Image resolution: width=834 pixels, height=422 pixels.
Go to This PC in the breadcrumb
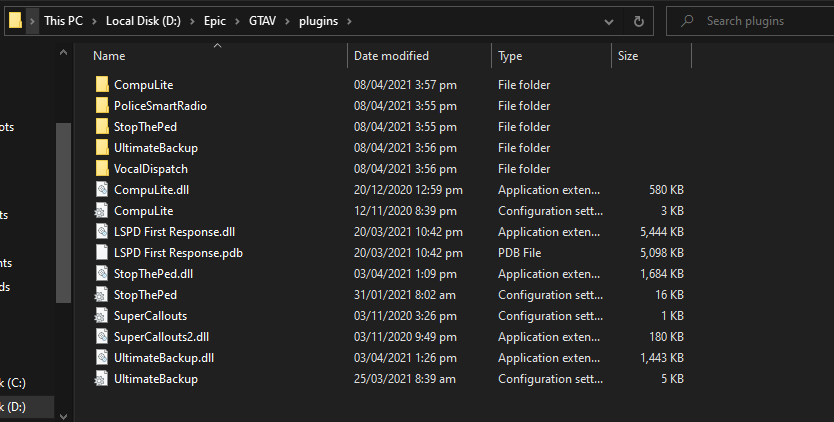(x=64, y=21)
